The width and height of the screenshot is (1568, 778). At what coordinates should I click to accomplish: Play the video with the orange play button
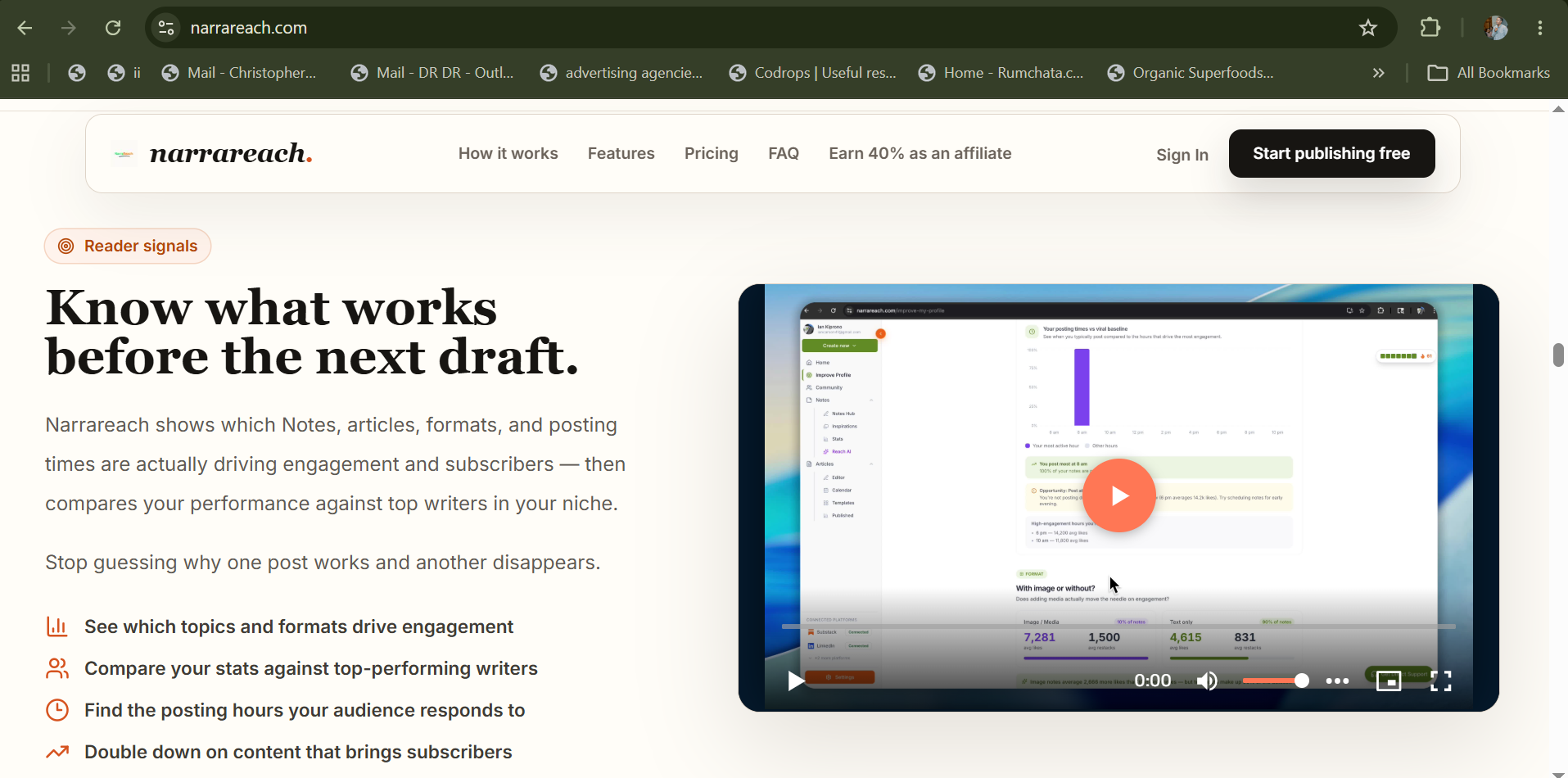pyautogui.click(x=1119, y=495)
